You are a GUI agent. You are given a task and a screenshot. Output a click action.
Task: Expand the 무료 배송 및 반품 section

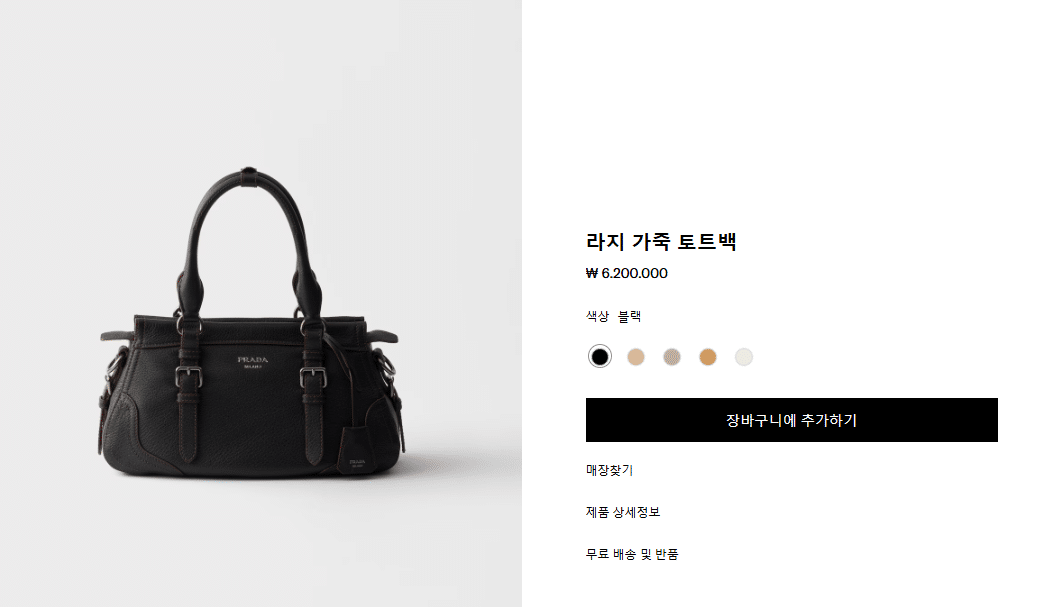[632, 554]
